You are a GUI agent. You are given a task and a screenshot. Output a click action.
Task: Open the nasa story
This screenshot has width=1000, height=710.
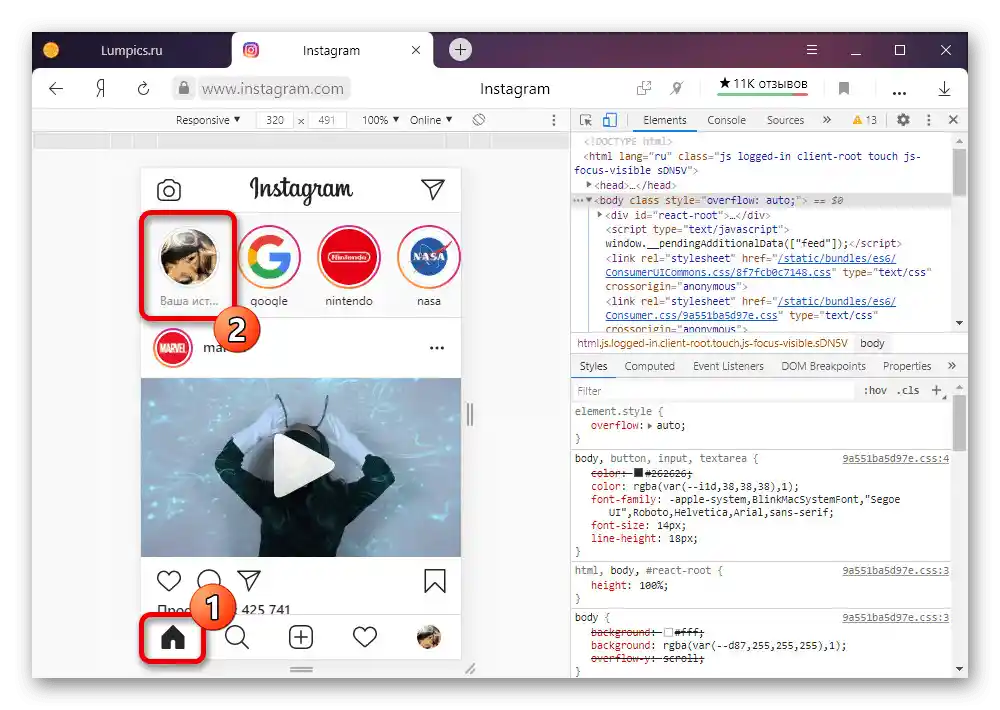coord(429,257)
